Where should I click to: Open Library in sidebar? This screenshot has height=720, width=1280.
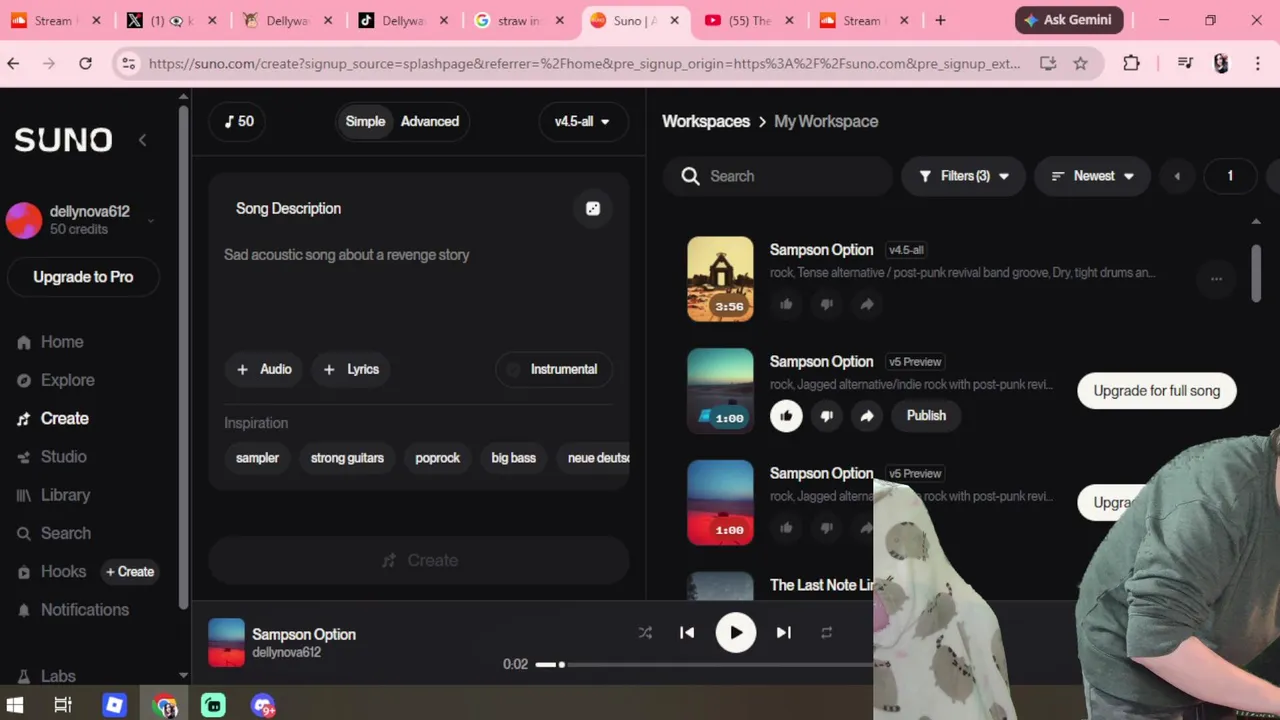tap(53, 495)
